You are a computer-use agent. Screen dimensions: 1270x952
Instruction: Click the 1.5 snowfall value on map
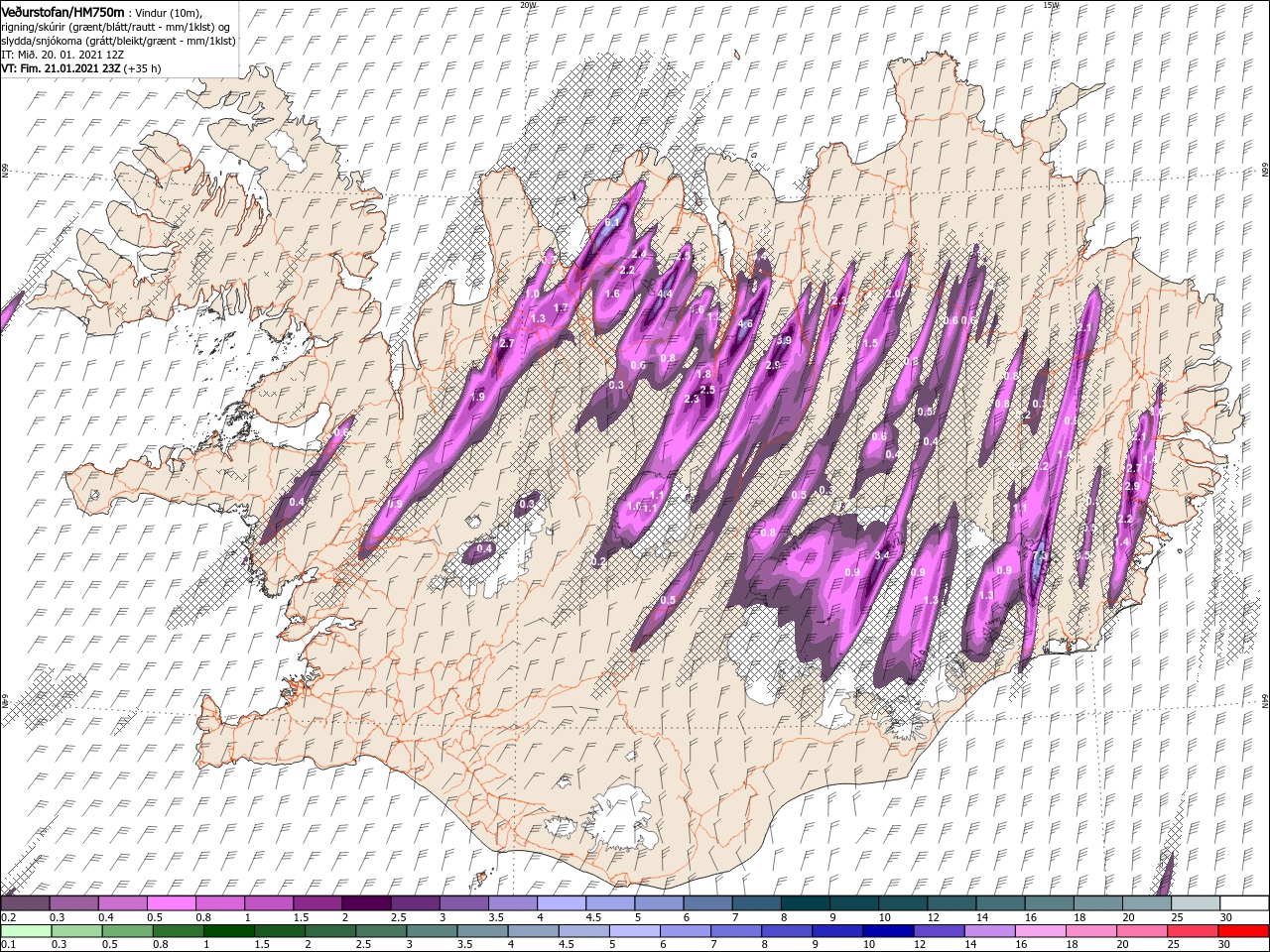tap(870, 343)
